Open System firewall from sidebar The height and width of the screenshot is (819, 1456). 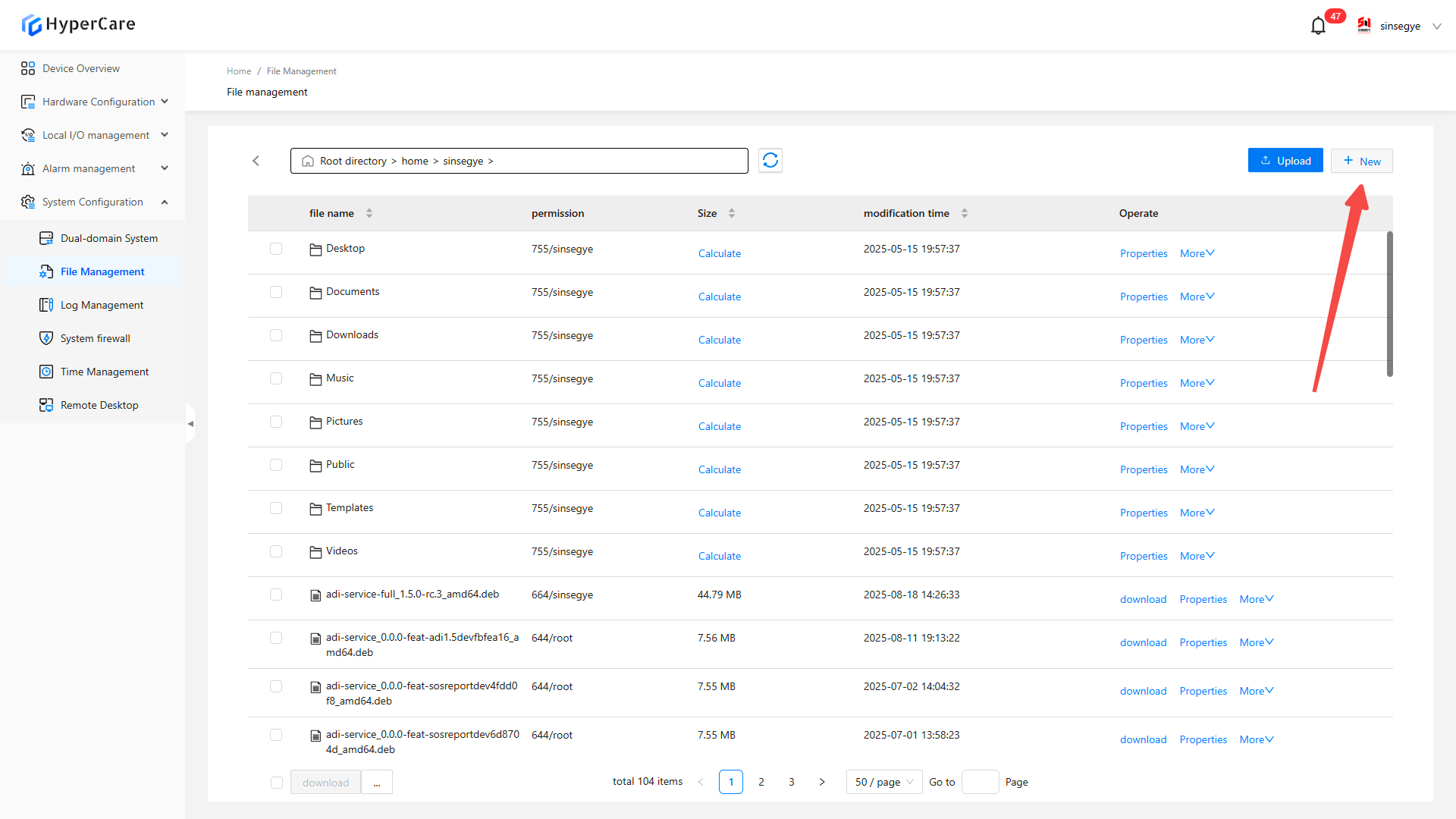point(95,338)
